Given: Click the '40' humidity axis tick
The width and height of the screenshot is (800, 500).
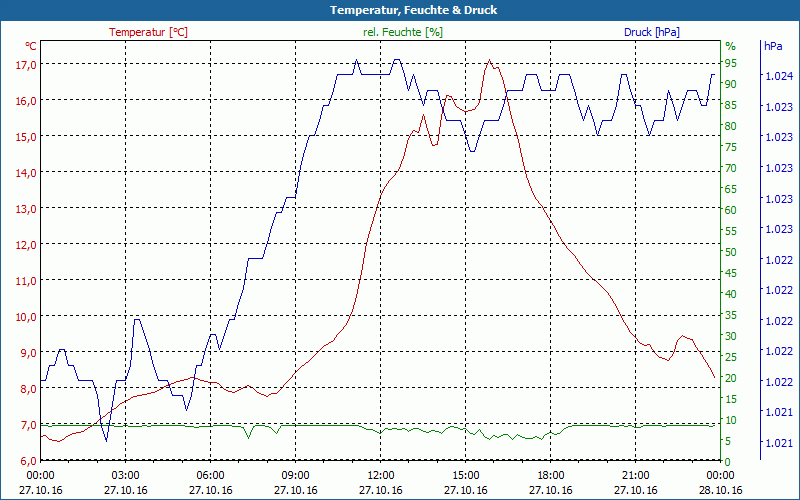Looking at the screenshot, I should click(731, 294).
